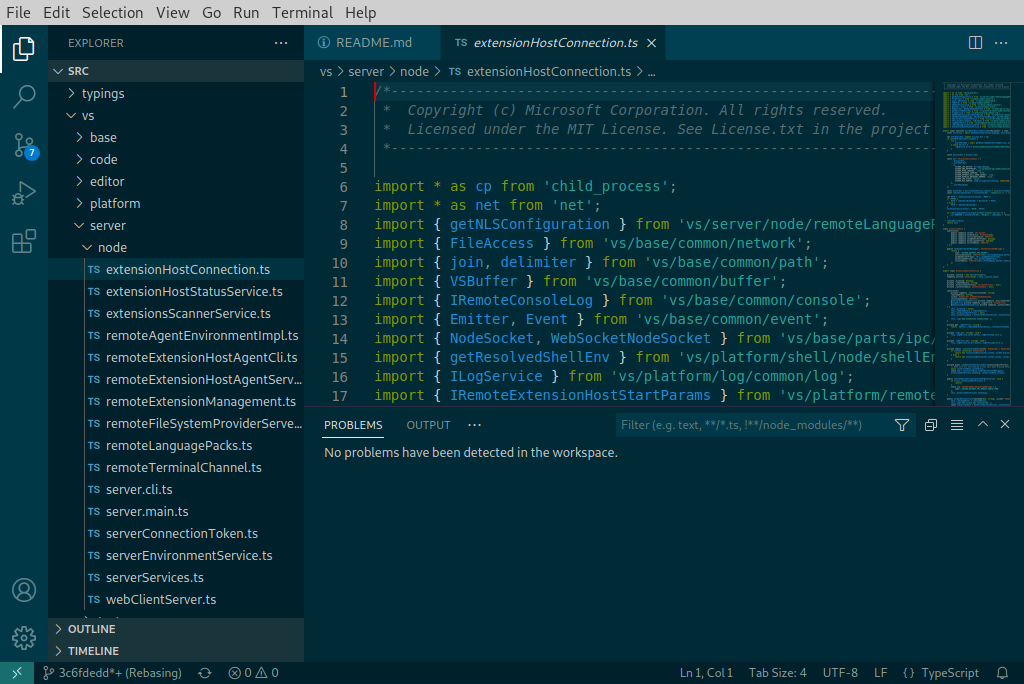The height and width of the screenshot is (684, 1024).
Task: Collapse the SRC root folder section
Action: coord(176,71)
